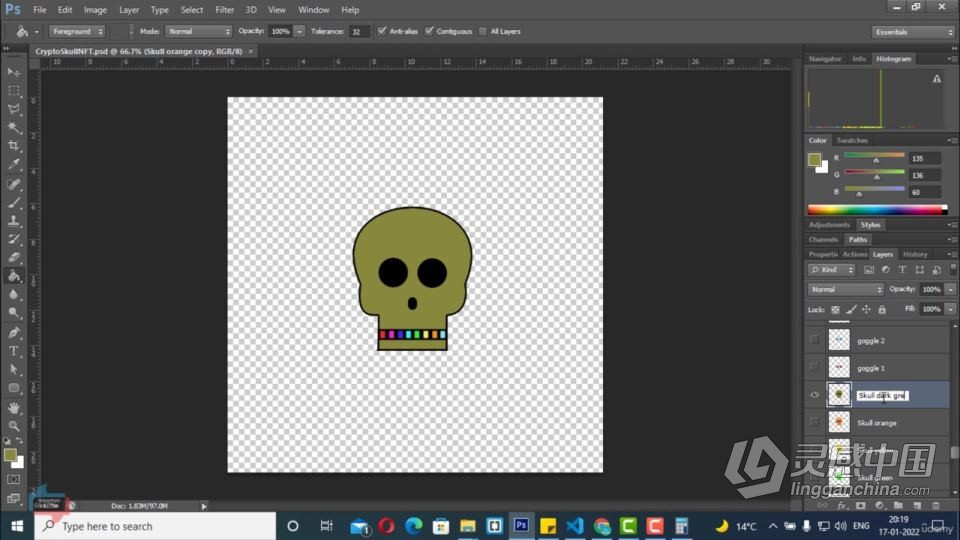Show the Skull orange layer
Viewport: 960px width, 540px height.
point(814,422)
